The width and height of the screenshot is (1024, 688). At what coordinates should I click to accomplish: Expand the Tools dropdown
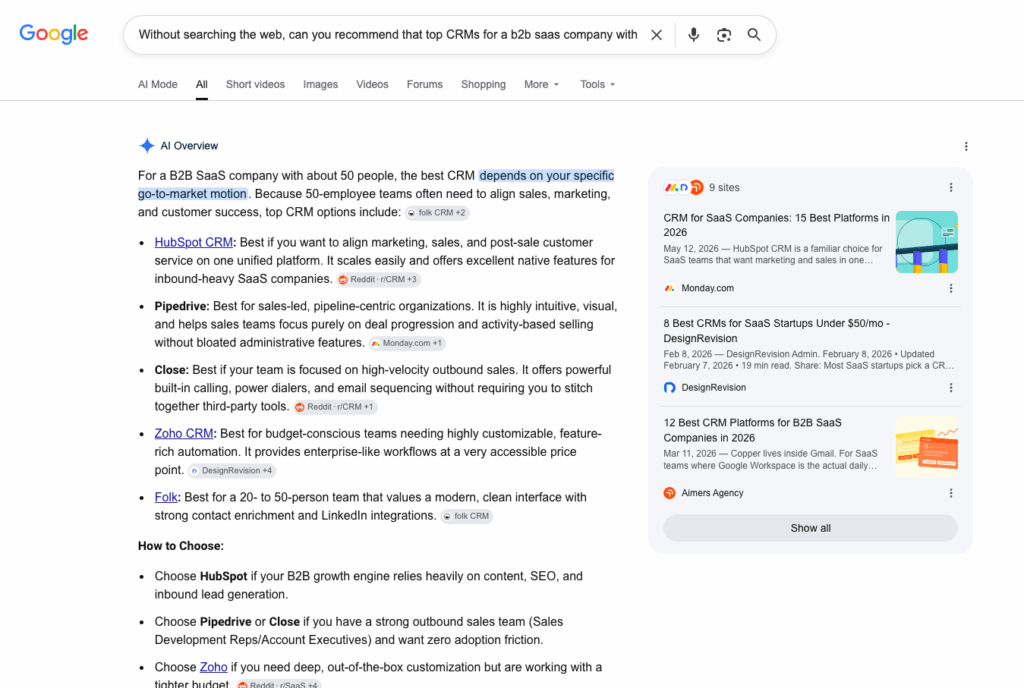(x=598, y=84)
